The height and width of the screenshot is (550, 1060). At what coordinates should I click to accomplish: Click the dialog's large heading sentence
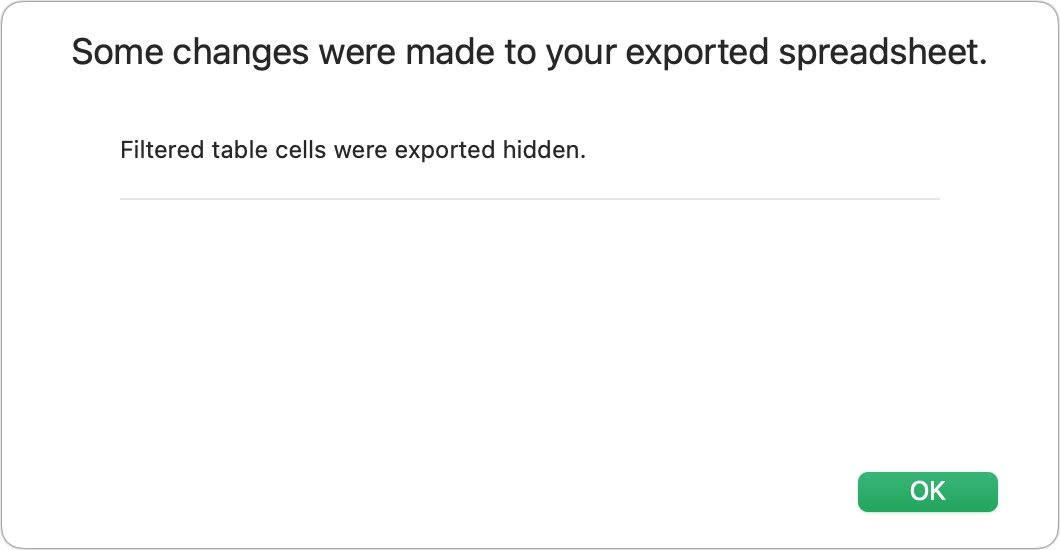(x=529, y=52)
